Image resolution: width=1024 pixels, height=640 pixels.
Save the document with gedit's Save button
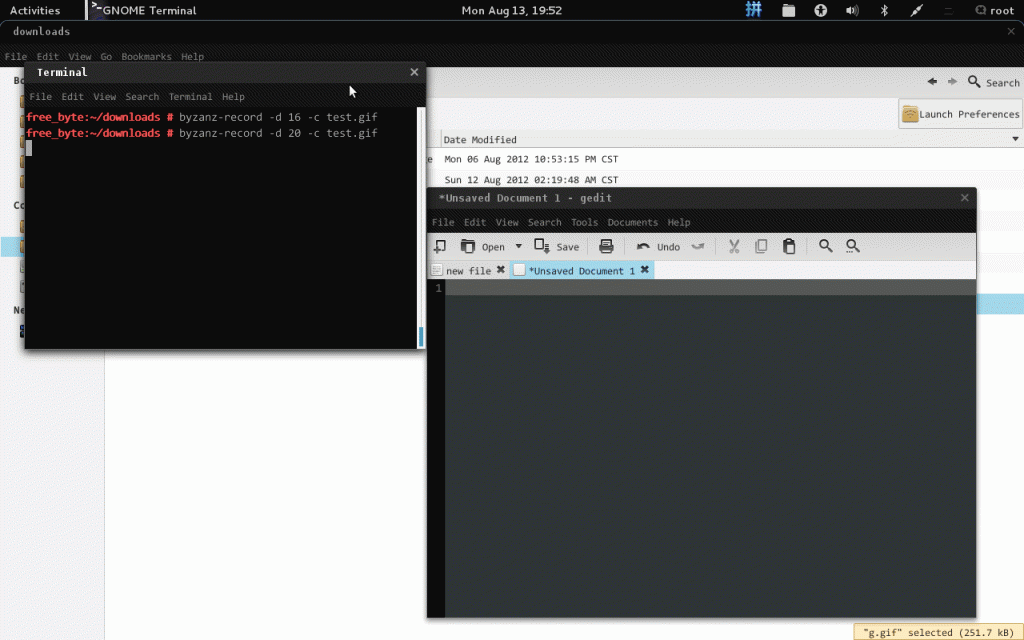click(x=556, y=246)
